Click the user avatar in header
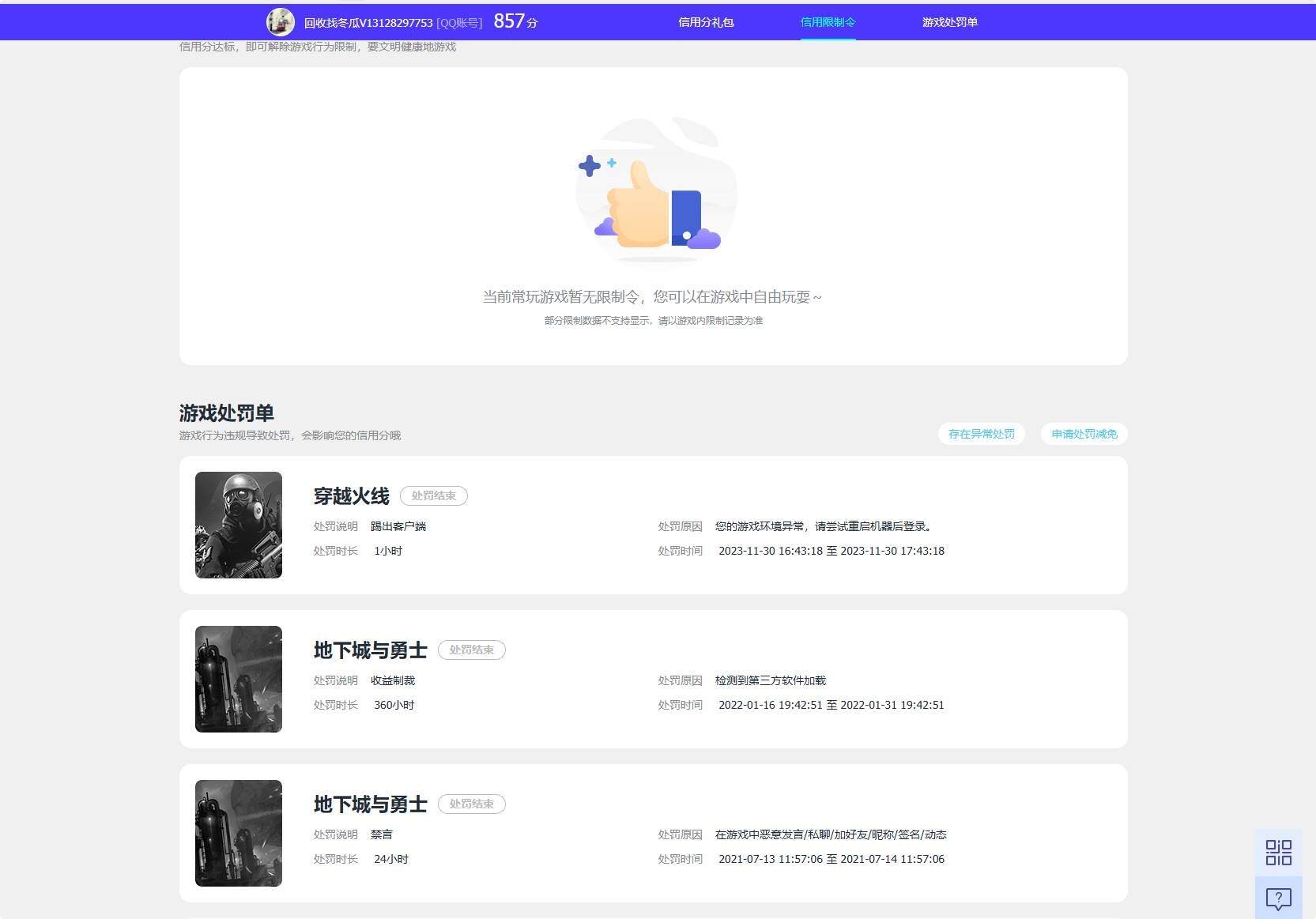The height and width of the screenshot is (919, 1316). [281, 22]
